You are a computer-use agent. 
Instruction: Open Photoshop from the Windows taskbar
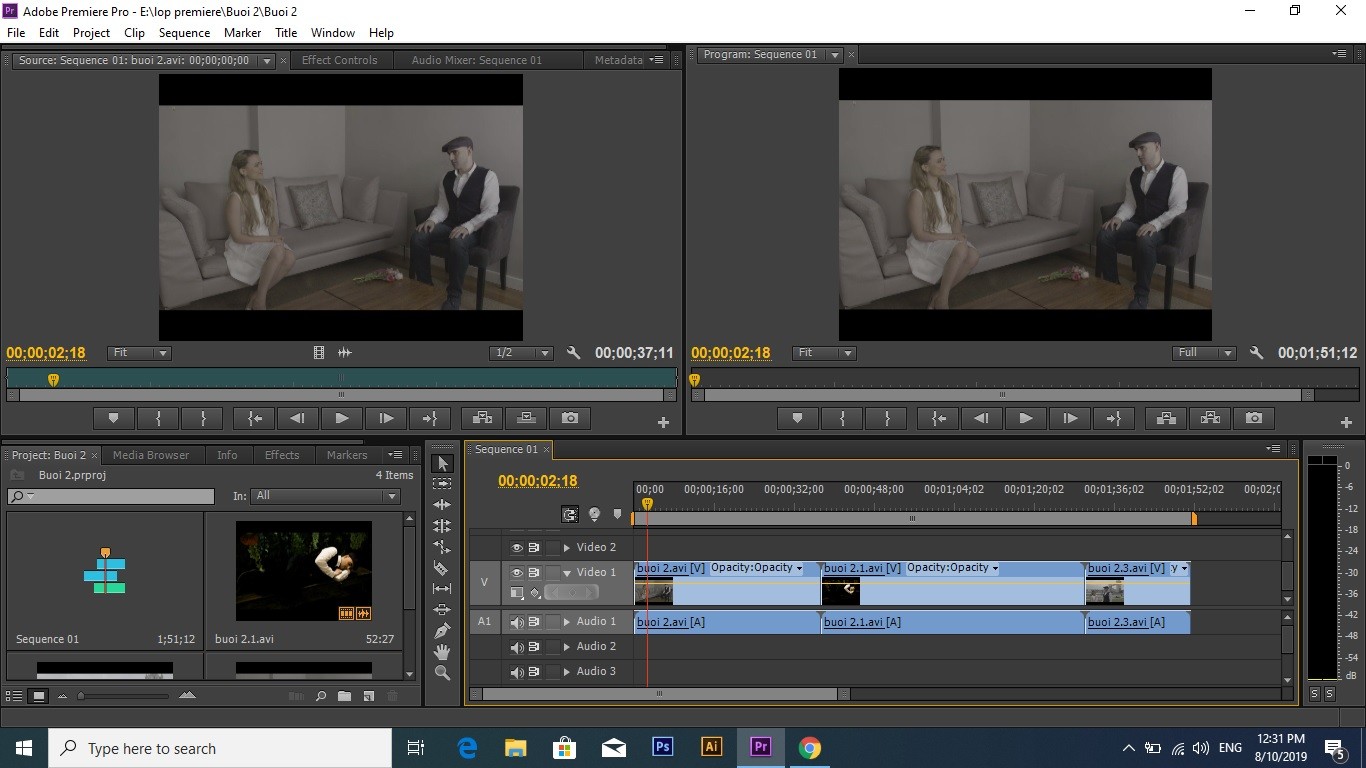pos(662,747)
